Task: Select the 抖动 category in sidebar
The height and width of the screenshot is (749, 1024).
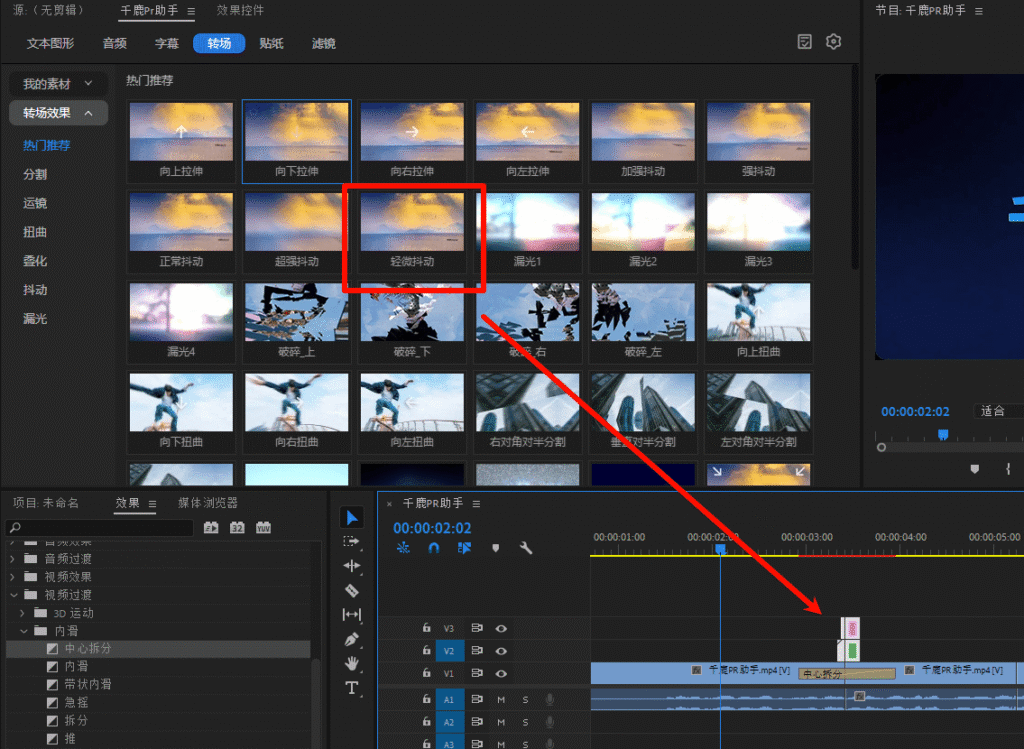Action: tap(36, 290)
